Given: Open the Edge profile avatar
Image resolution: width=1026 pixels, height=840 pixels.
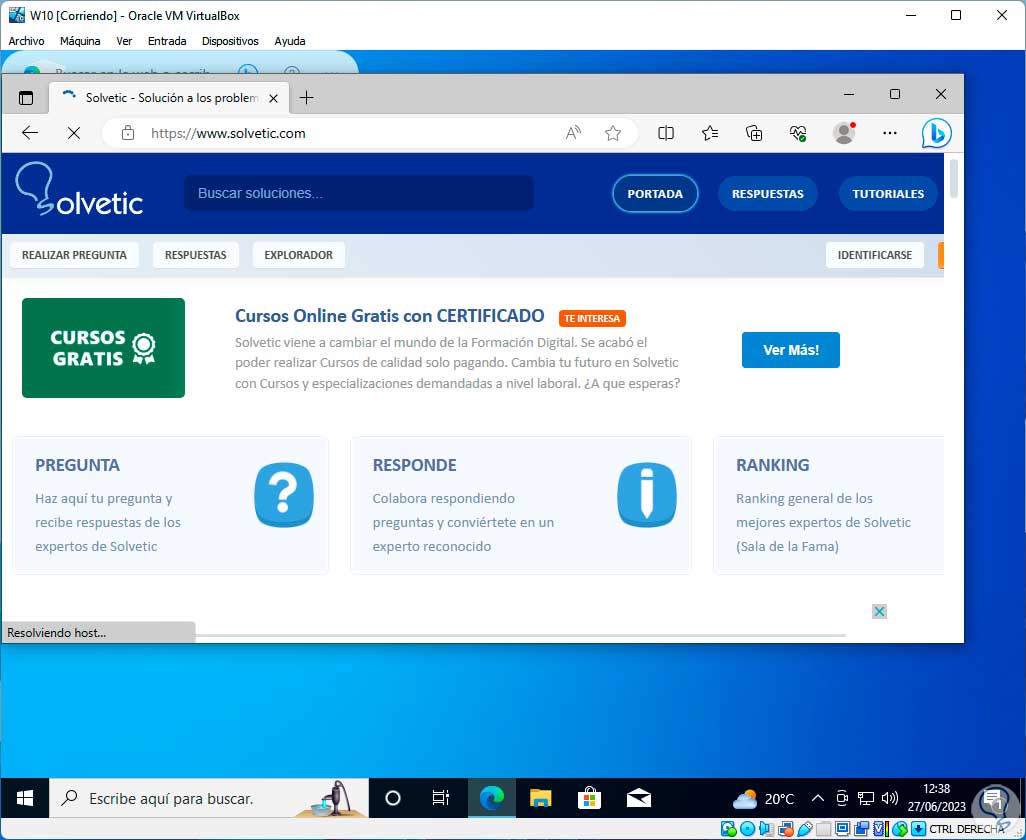Looking at the screenshot, I should coord(843,133).
